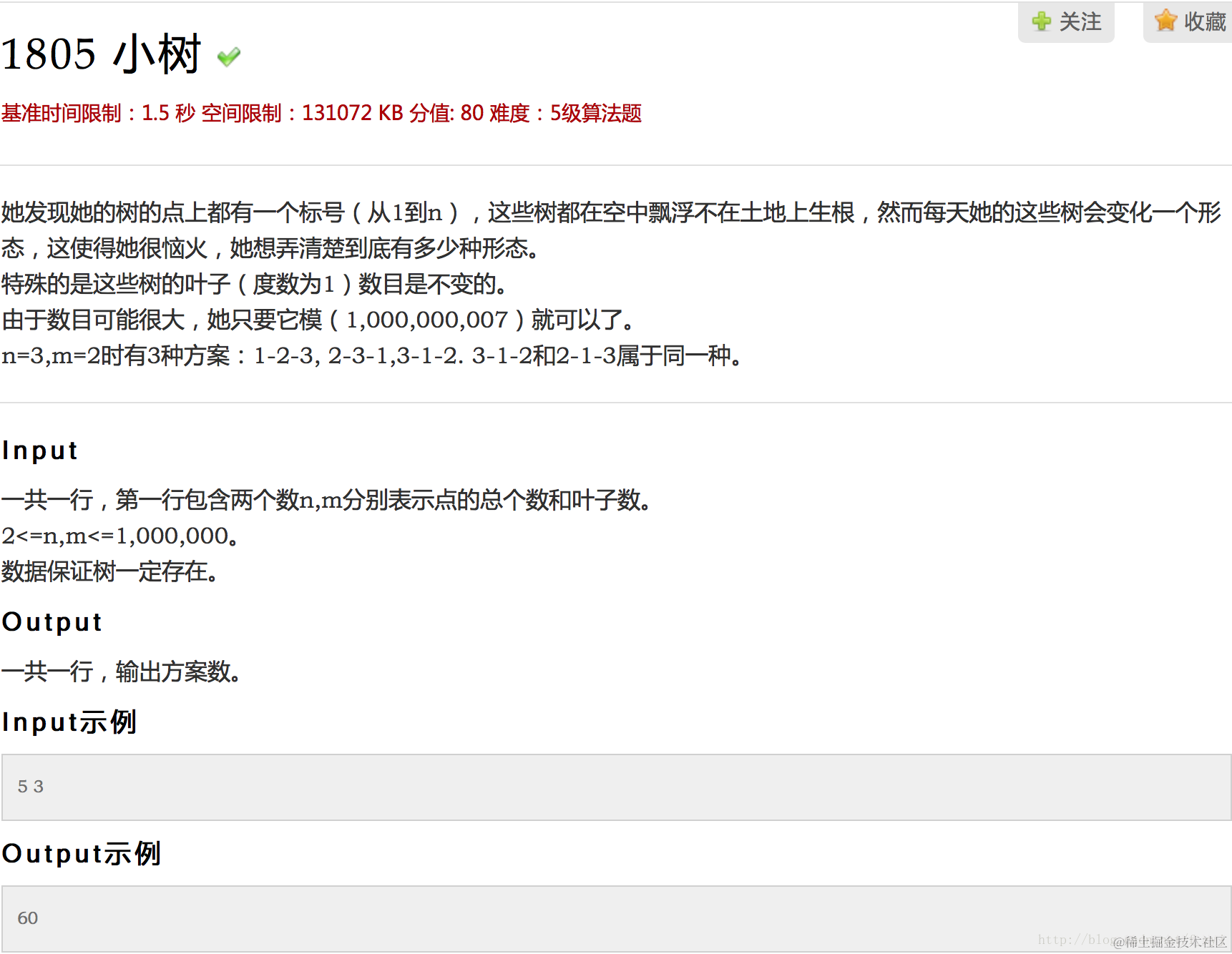
Task: Click the line 一共一行，输出方案数
Action: (x=122, y=672)
